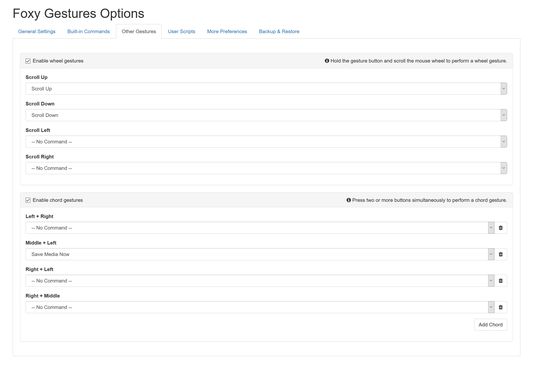Delete the Right + Left chord
Screen dimensions: 533x365
pos(500,281)
